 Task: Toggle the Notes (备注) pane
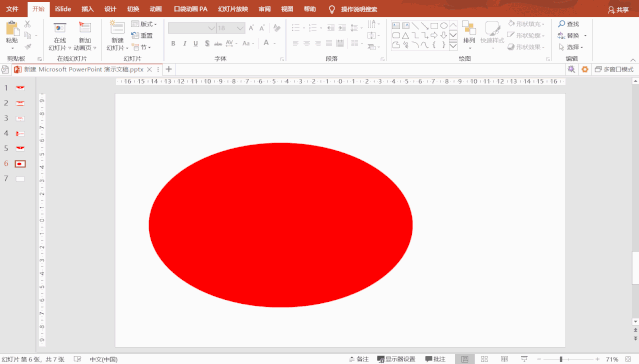point(359,359)
